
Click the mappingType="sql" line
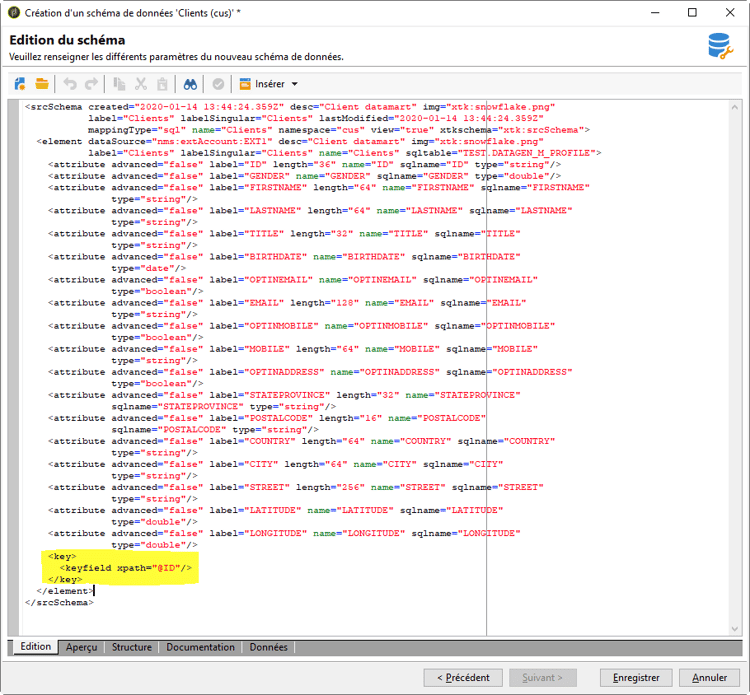339,130
